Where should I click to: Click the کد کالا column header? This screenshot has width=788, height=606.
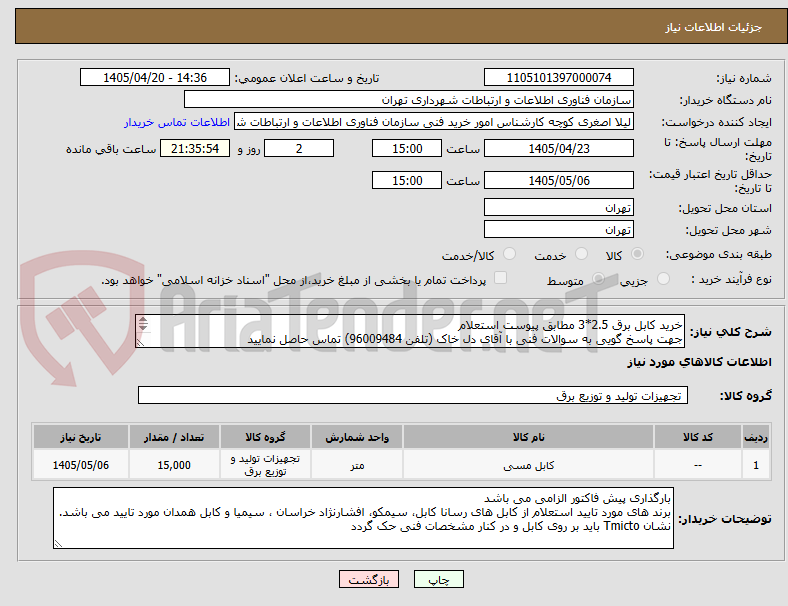(698, 437)
